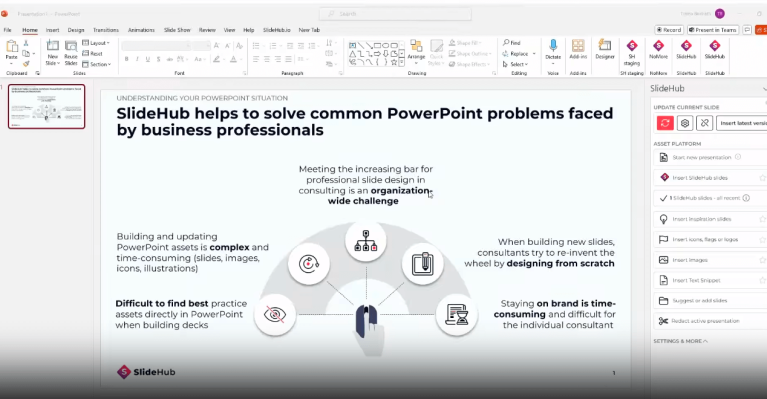The width and height of the screenshot is (767, 399).
Task: Open the font size combo box
Action: pyautogui.click(x=201, y=46)
